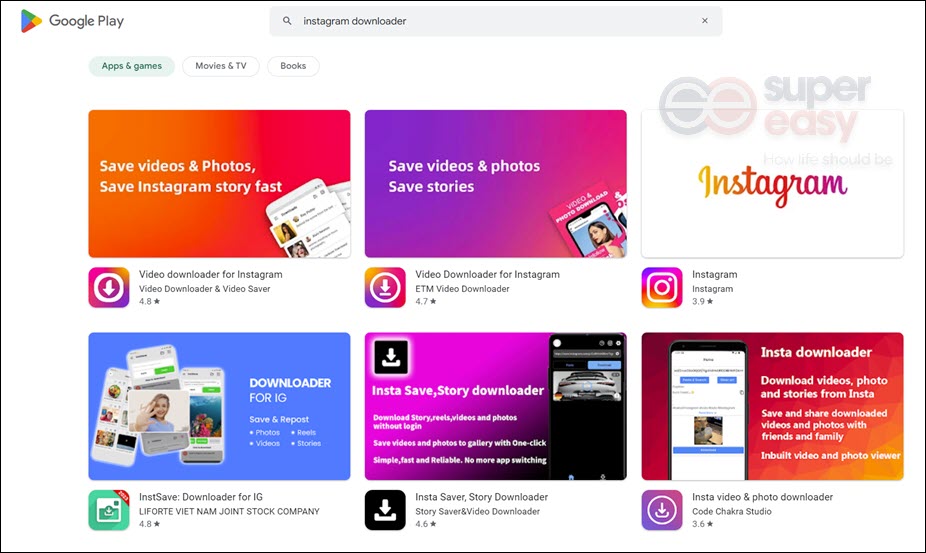Viewport: 926px width, 553px height.
Task: Open 'InstSave: Downloader for IG' title
Action: tap(201, 497)
